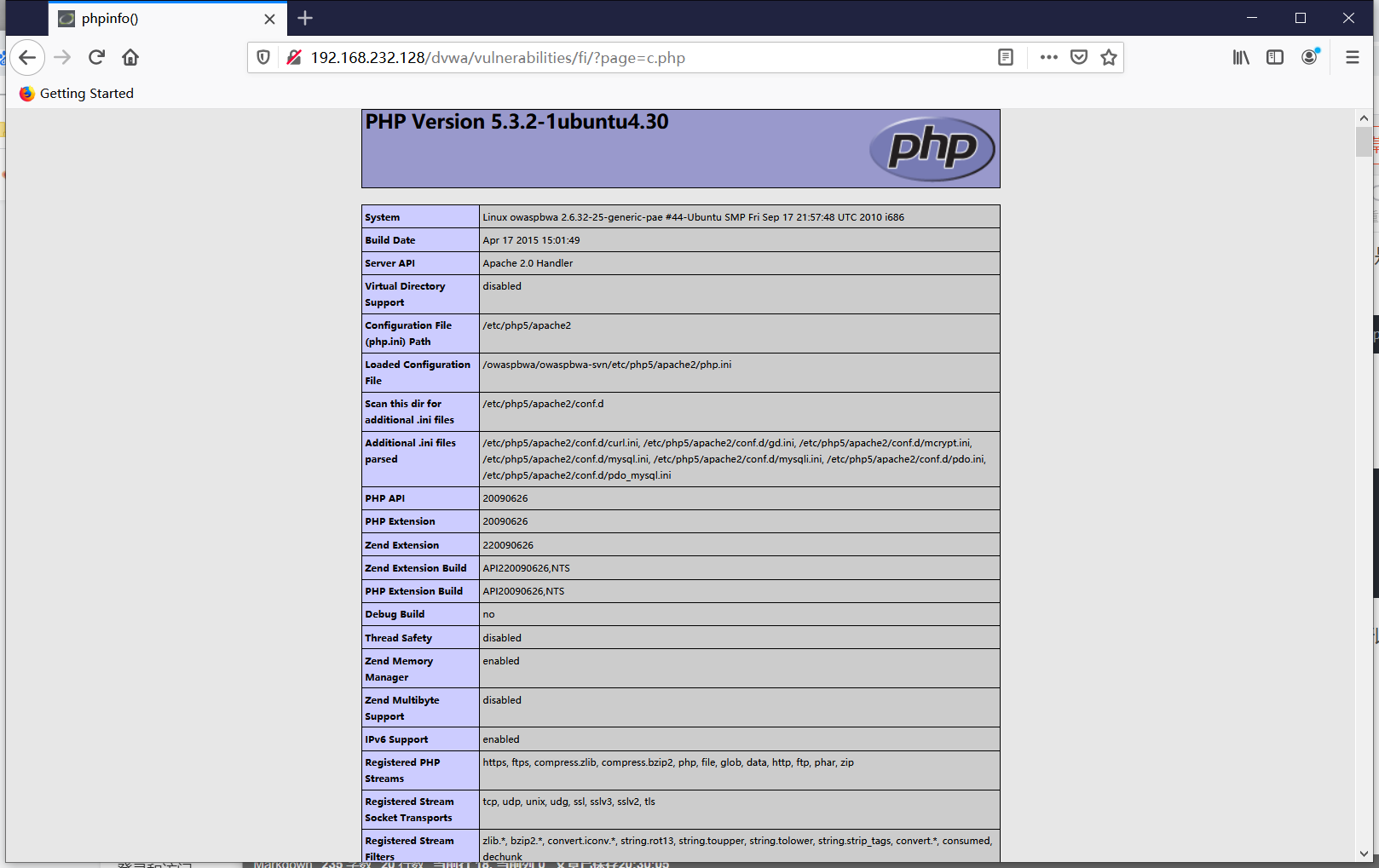The height and width of the screenshot is (868, 1379).
Task: Open the tracking protection shield
Action: coord(263,58)
